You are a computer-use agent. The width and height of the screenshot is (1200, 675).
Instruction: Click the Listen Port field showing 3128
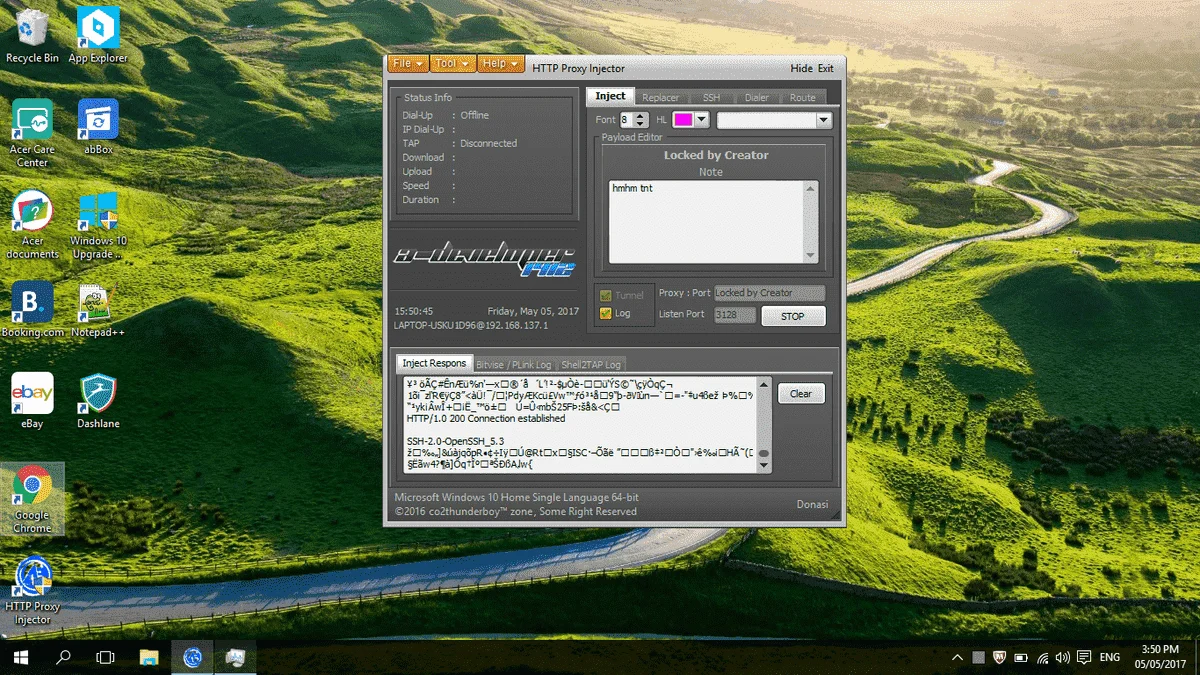tap(734, 315)
